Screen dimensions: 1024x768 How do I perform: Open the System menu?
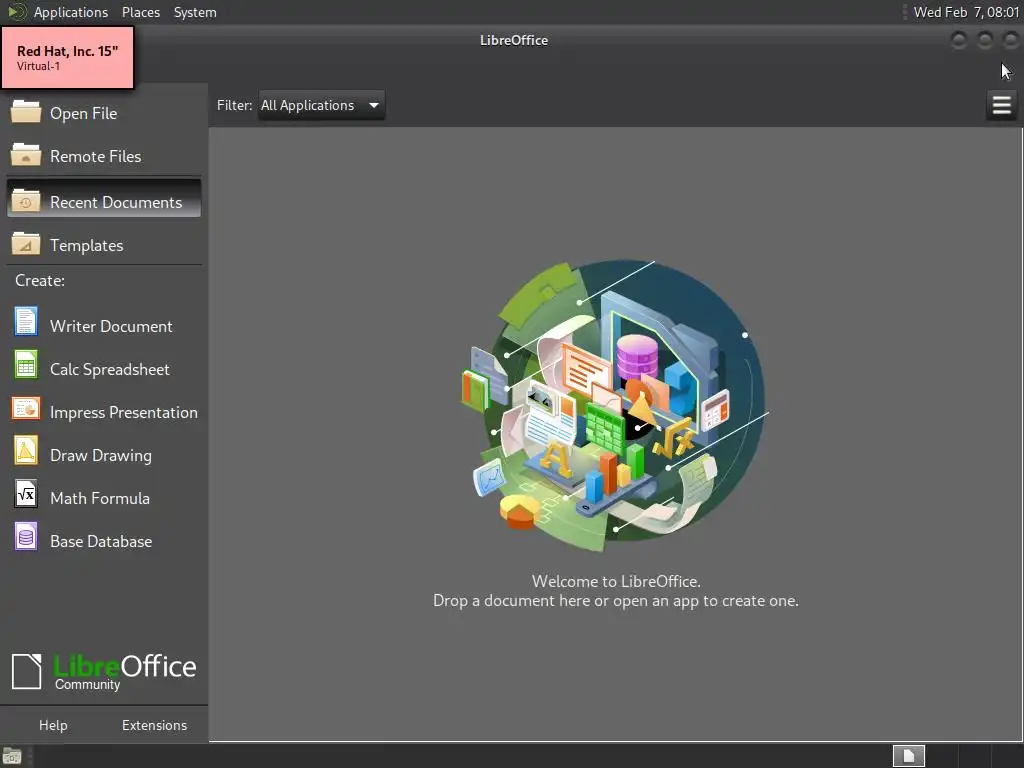[x=195, y=12]
